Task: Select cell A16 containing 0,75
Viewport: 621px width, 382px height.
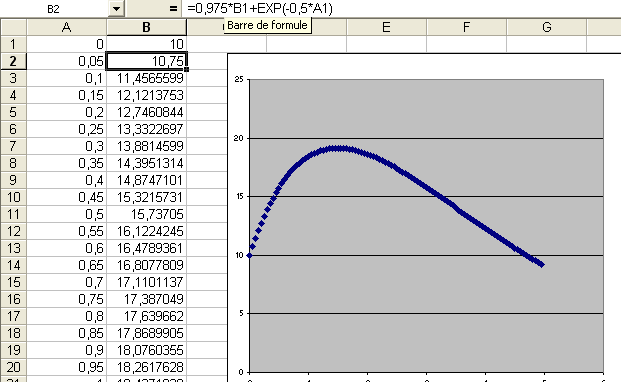Action: (67, 299)
